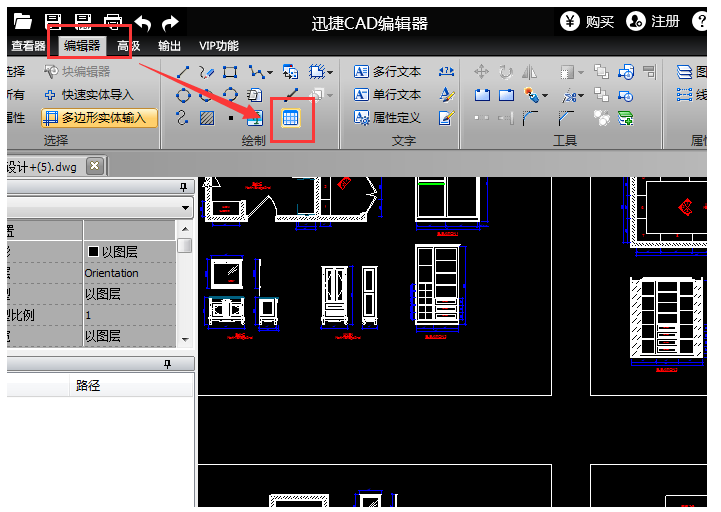The width and height of the screenshot is (721, 512).
Task: Undo the last action
Action: [143, 23]
